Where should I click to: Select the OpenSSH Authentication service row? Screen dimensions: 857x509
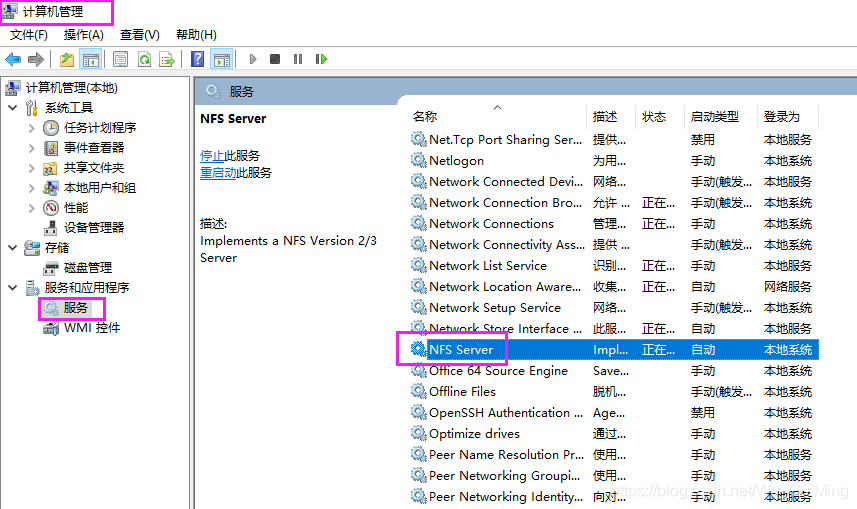coord(614,412)
